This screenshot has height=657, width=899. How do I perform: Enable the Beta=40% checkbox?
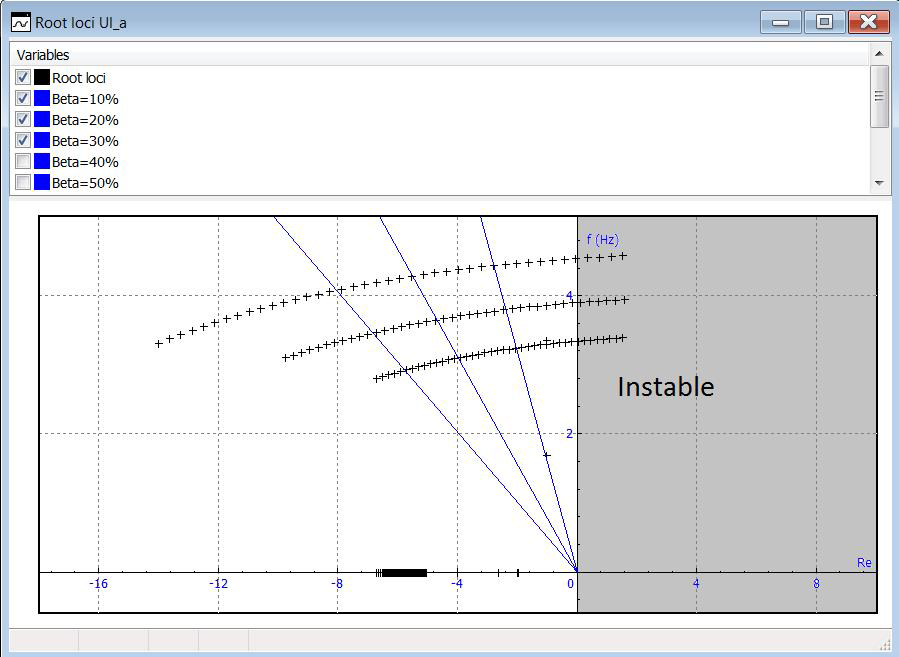23,162
